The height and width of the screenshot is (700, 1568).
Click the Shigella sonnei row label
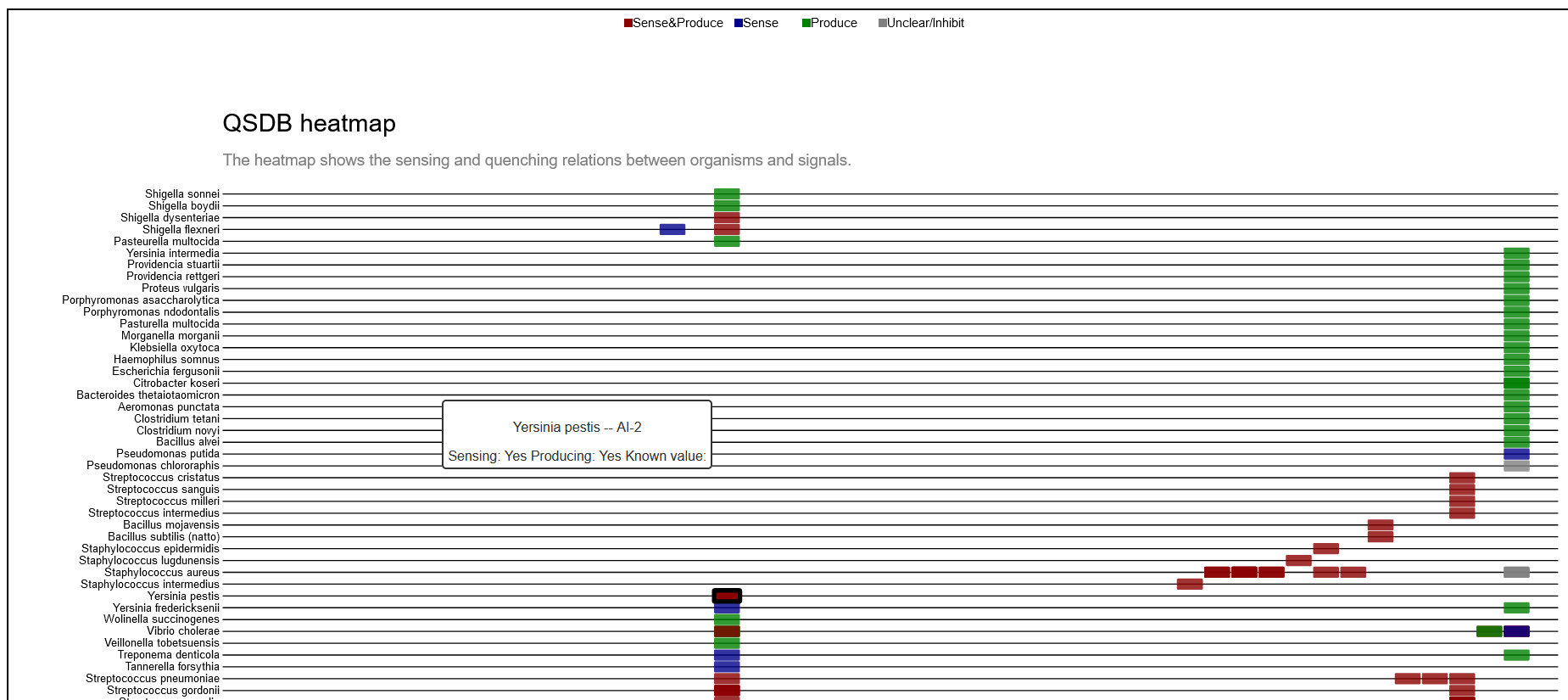[x=182, y=194]
